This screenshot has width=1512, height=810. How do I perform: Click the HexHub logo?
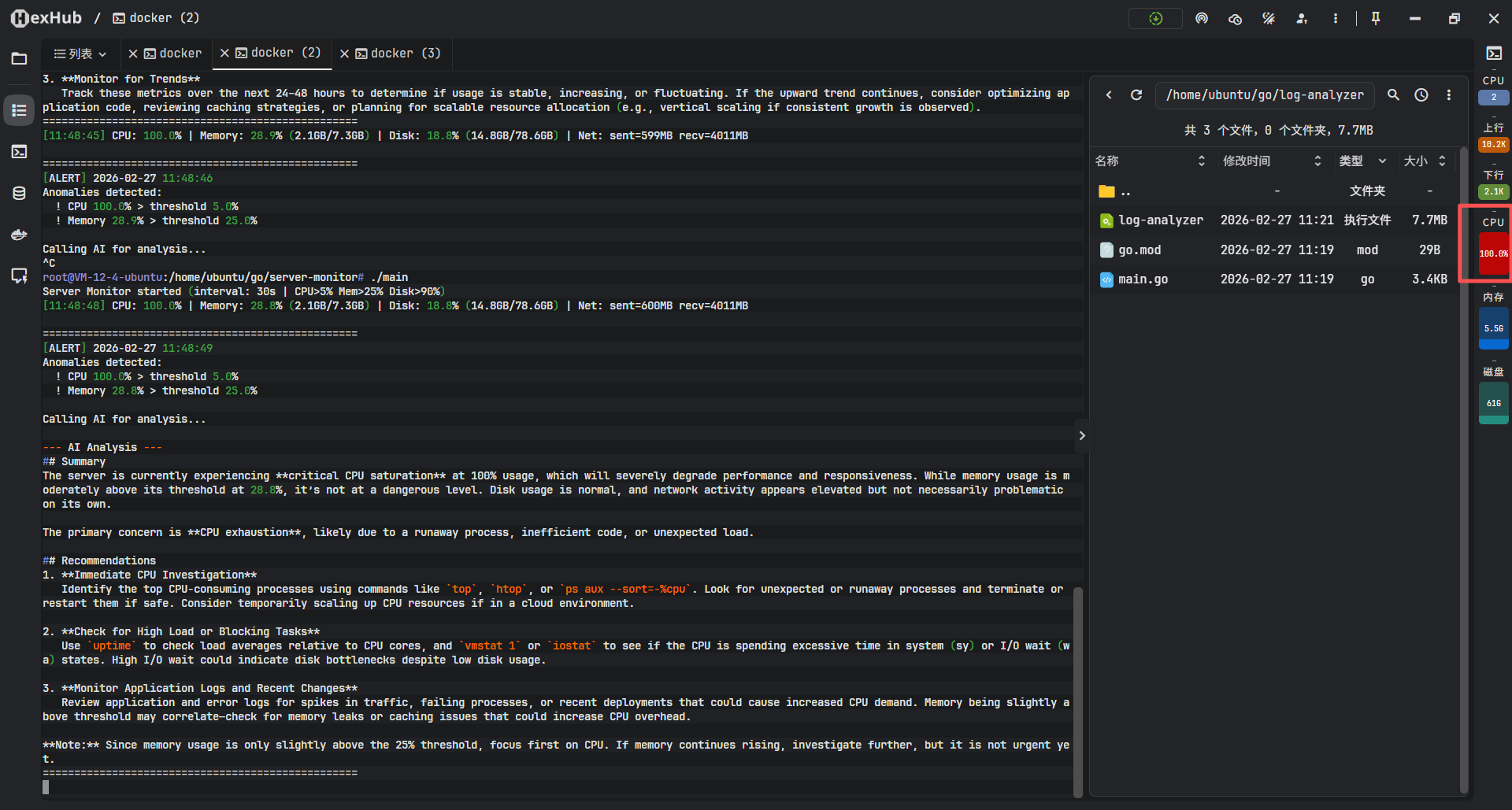pyautogui.click(x=46, y=18)
